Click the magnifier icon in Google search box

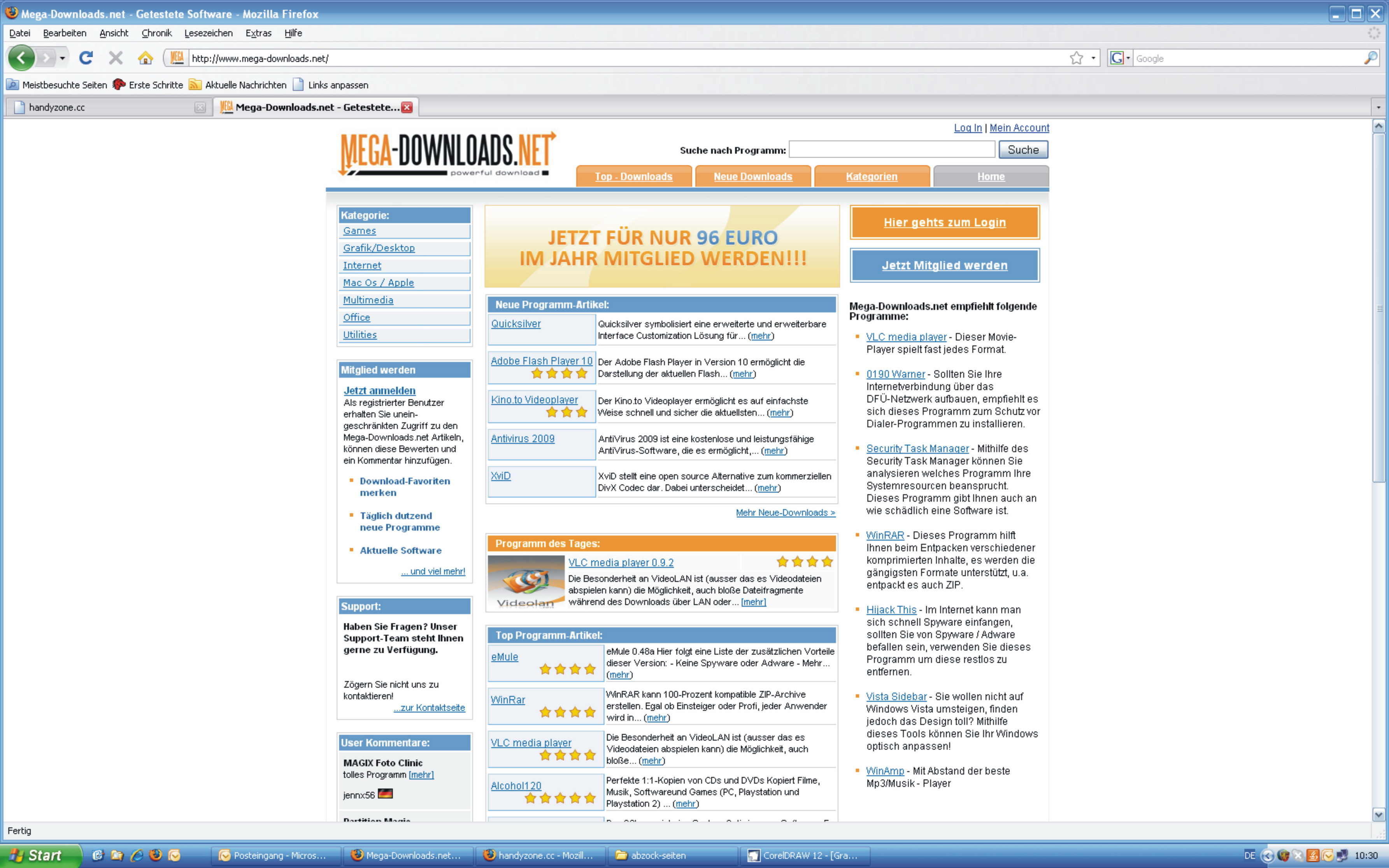pos(1370,58)
